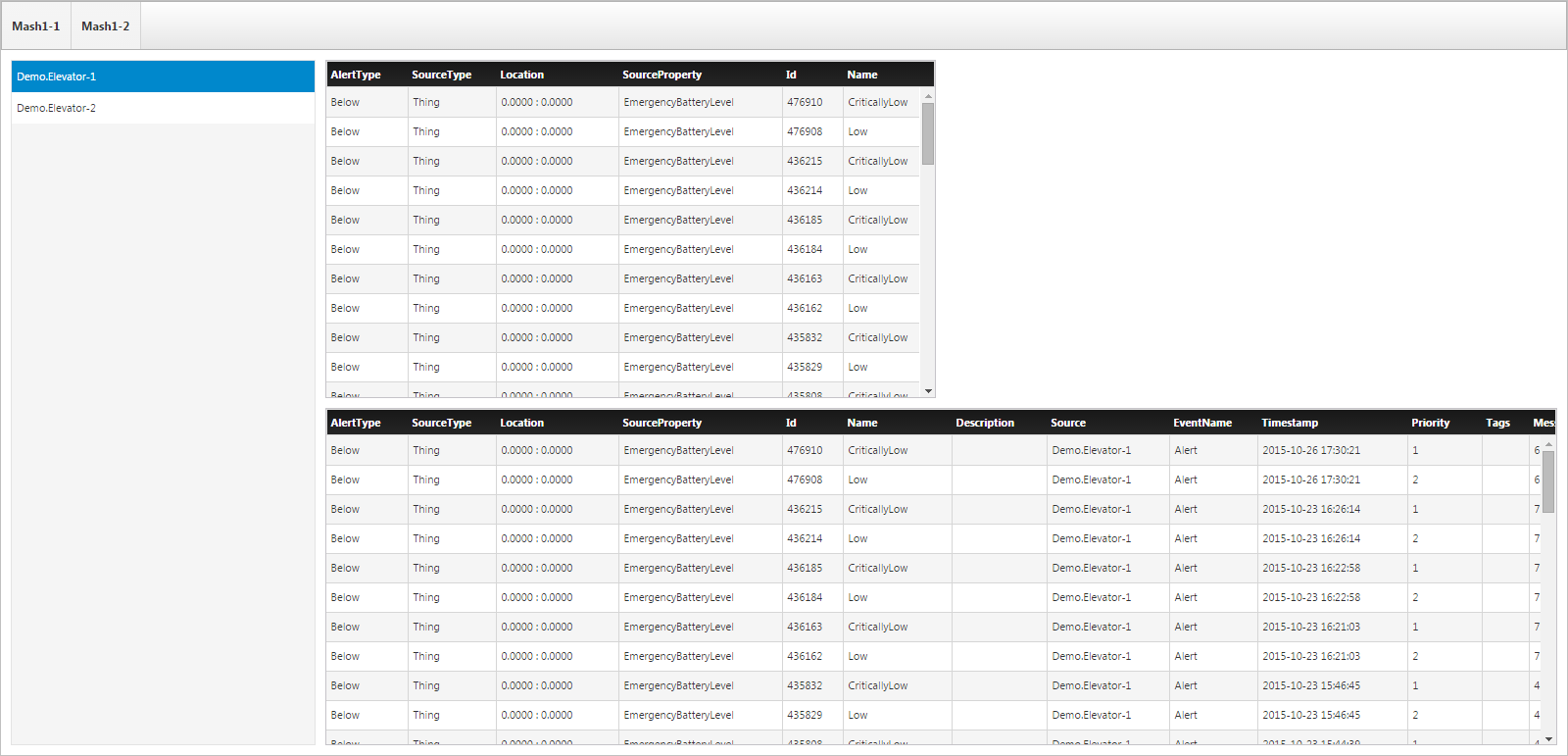
Task: Sort bottom grid by EventName header
Action: [1202, 423]
